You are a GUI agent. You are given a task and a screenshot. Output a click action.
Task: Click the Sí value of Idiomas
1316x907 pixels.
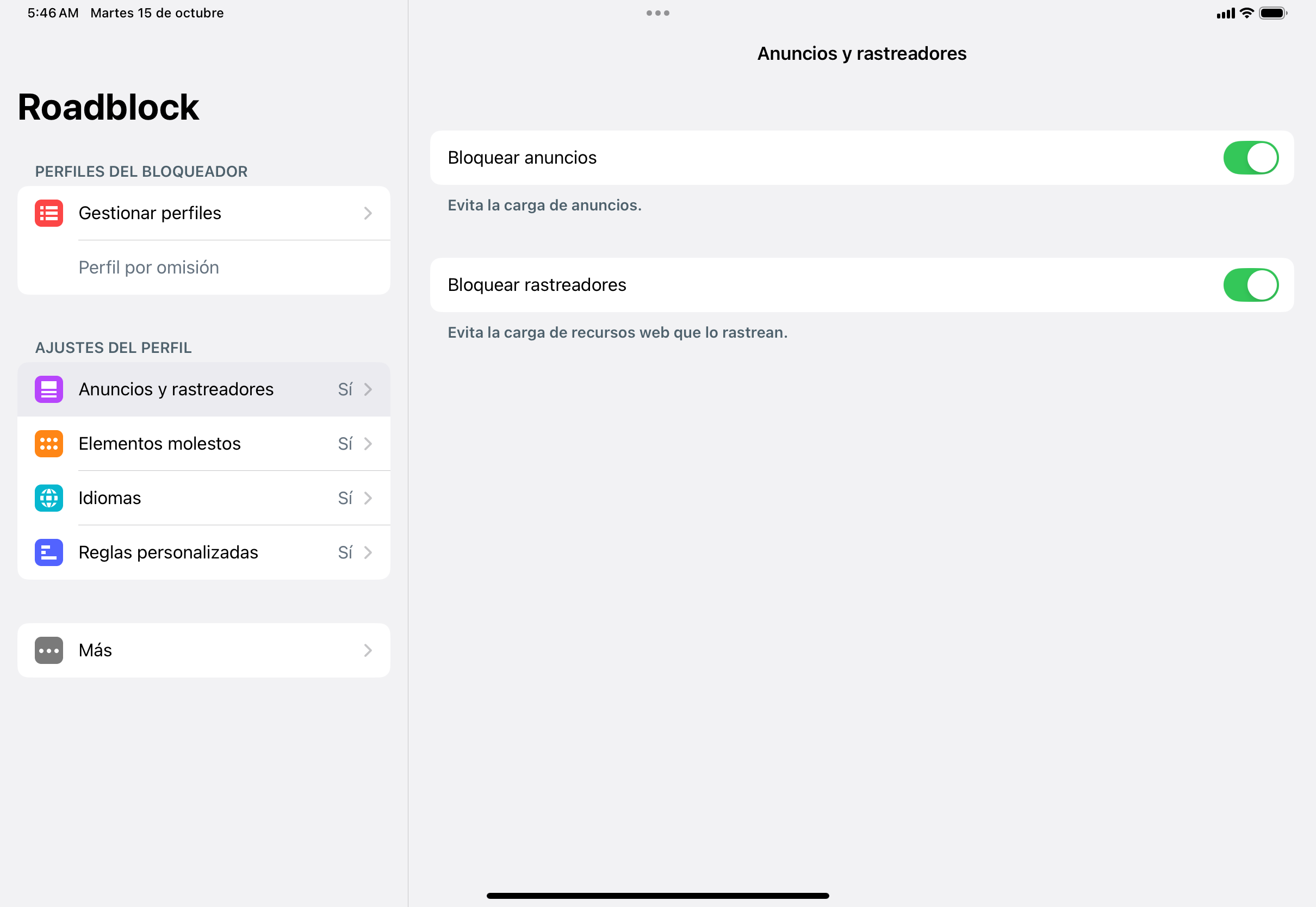(345, 499)
